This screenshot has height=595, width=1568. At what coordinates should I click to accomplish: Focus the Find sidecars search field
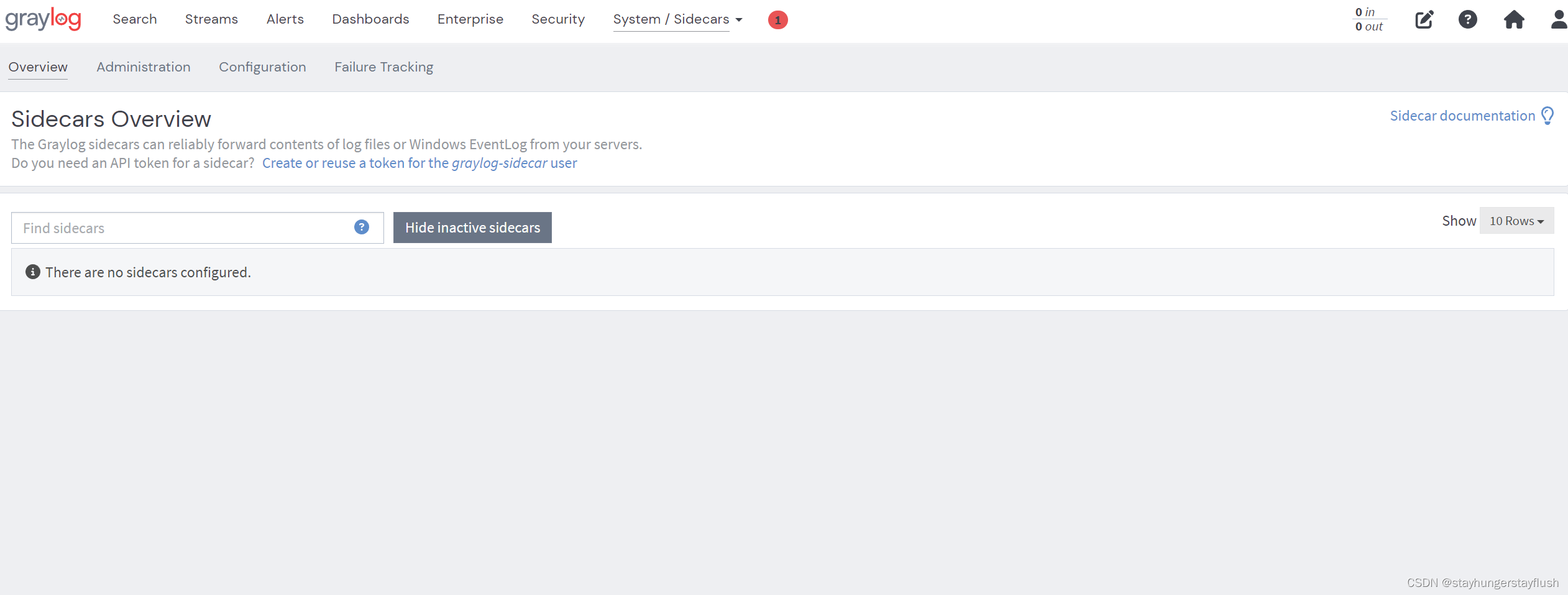(198, 228)
